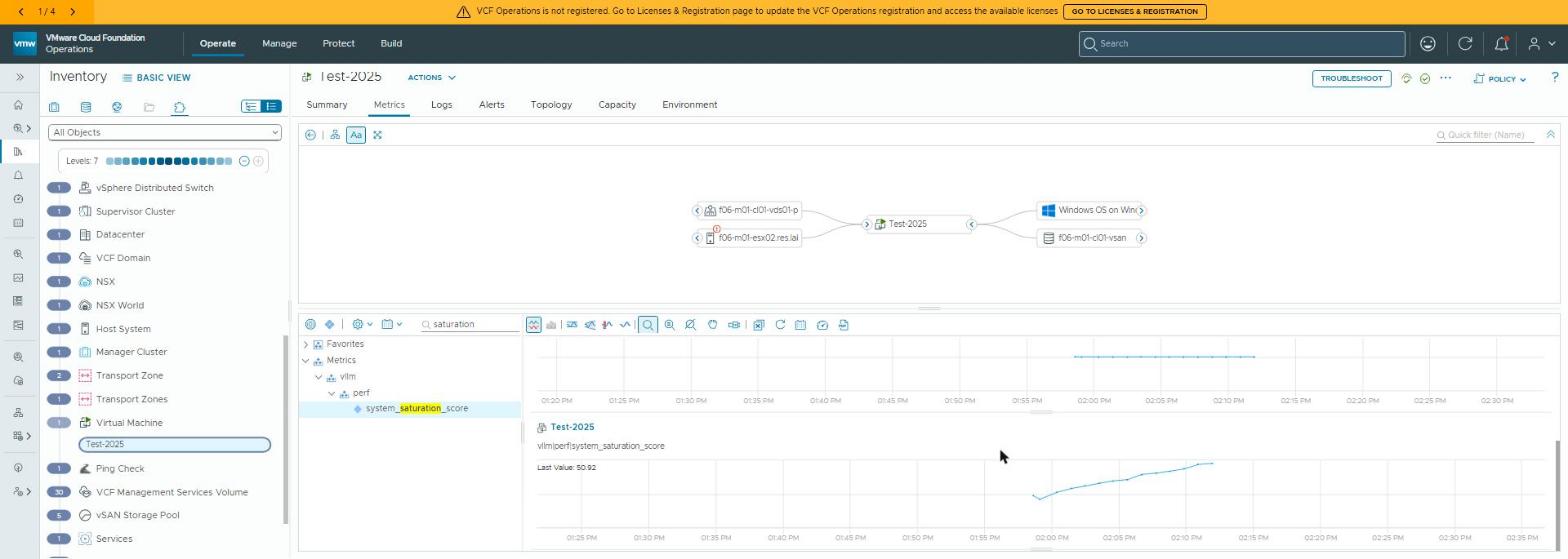Click the refresh charts icon
Image resolution: width=1568 pixels, height=559 pixels.
780,325
